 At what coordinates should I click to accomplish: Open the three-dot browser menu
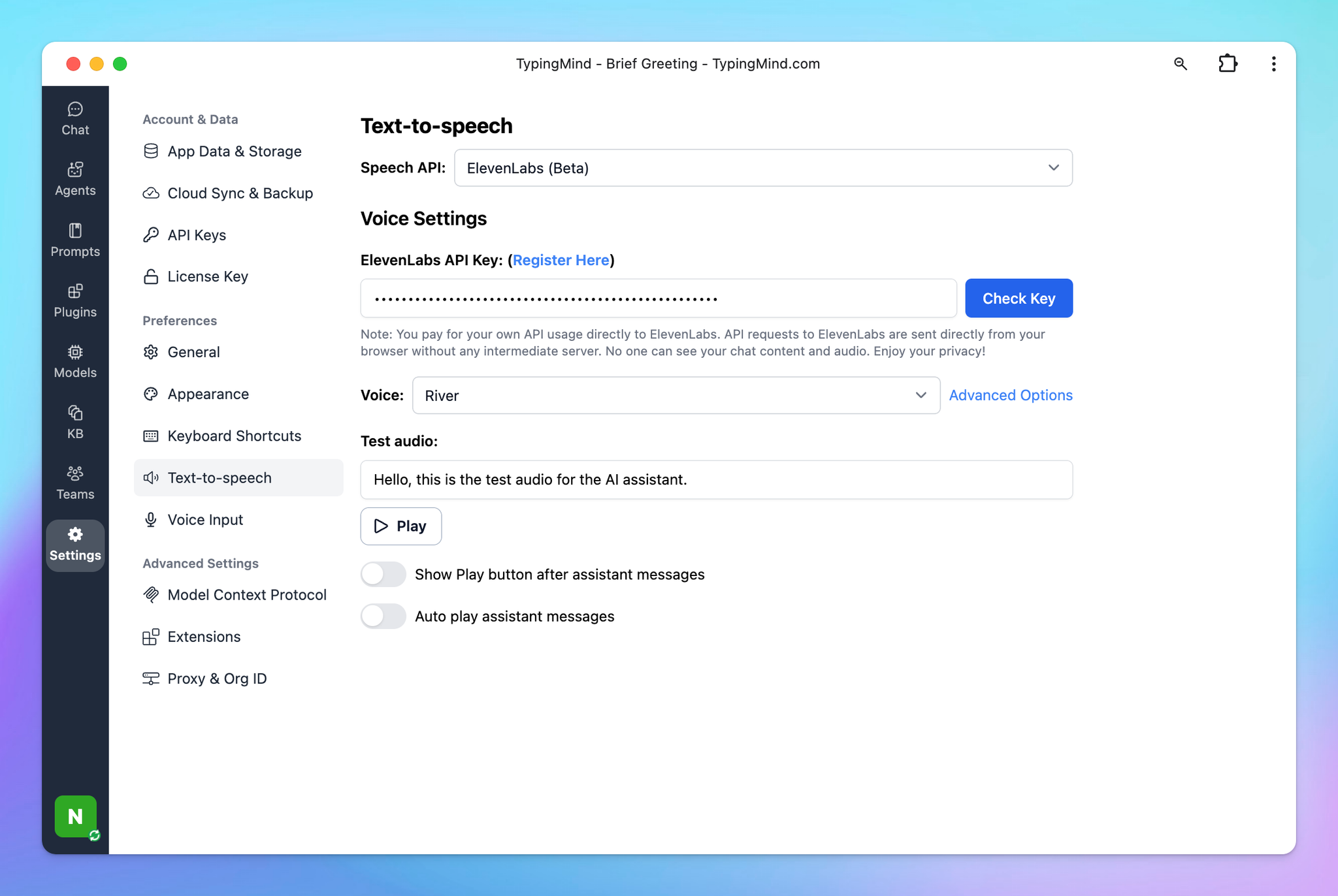coord(1273,63)
